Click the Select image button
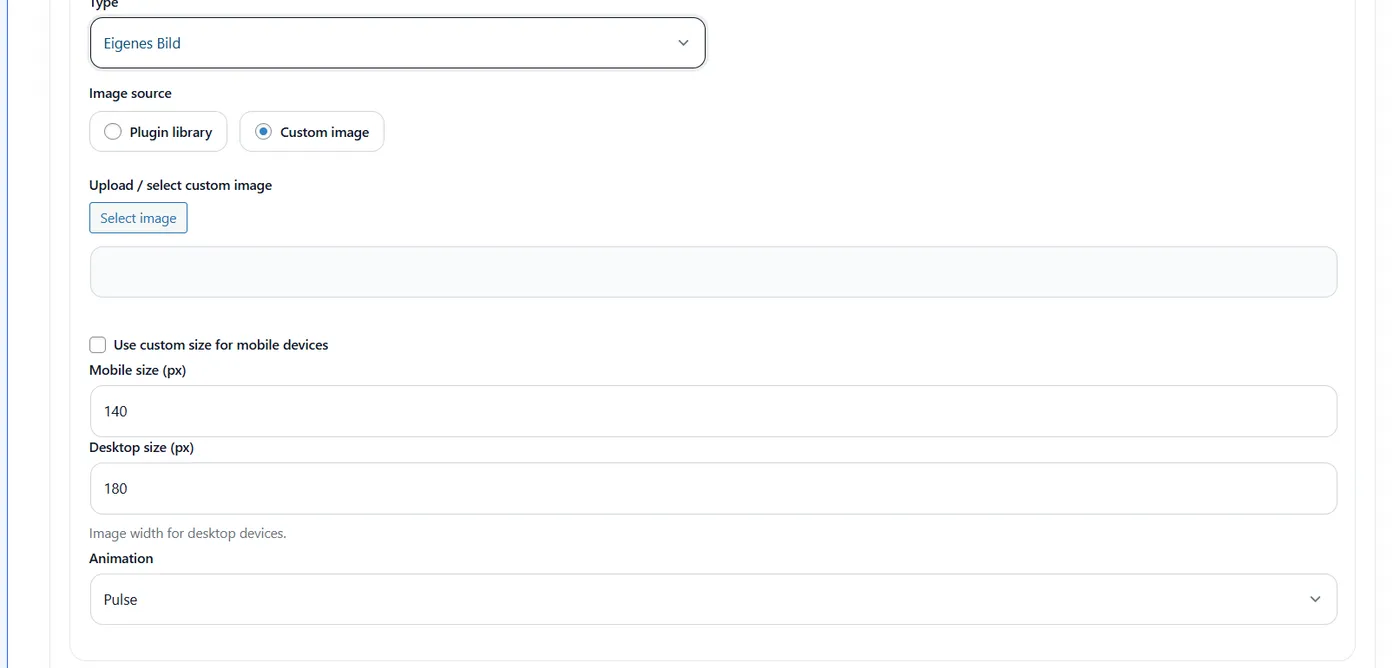Viewport: 1400px width, 668px height. point(138,218)
